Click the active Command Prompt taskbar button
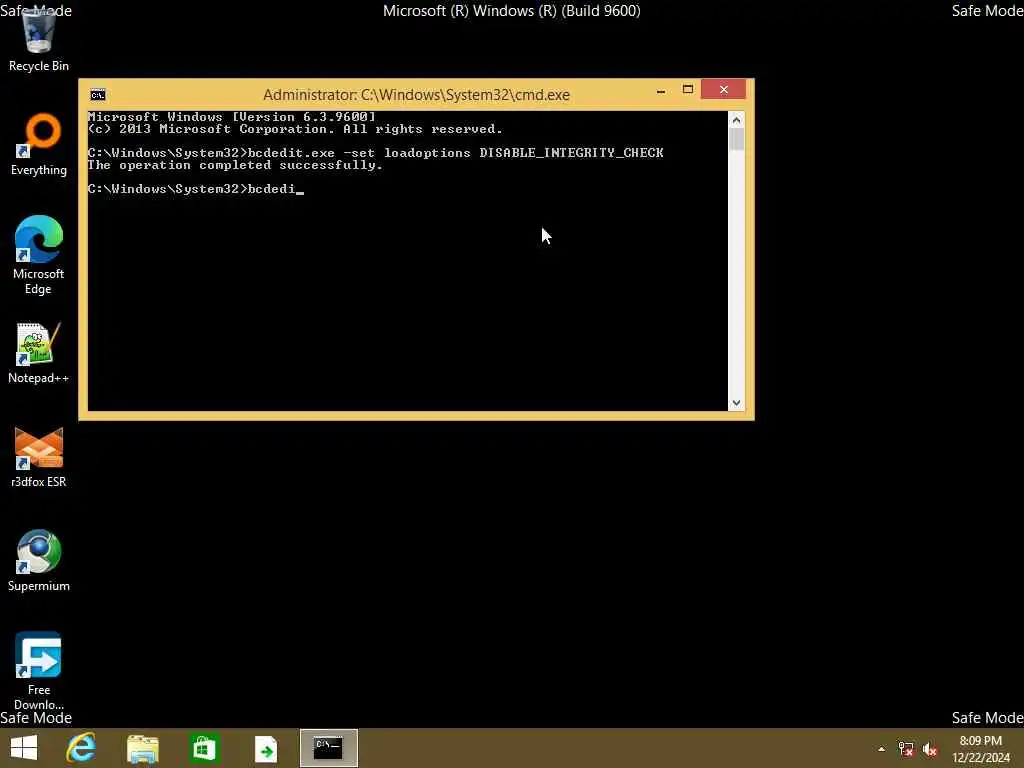 pyautogui.click(x=328, y=748)
